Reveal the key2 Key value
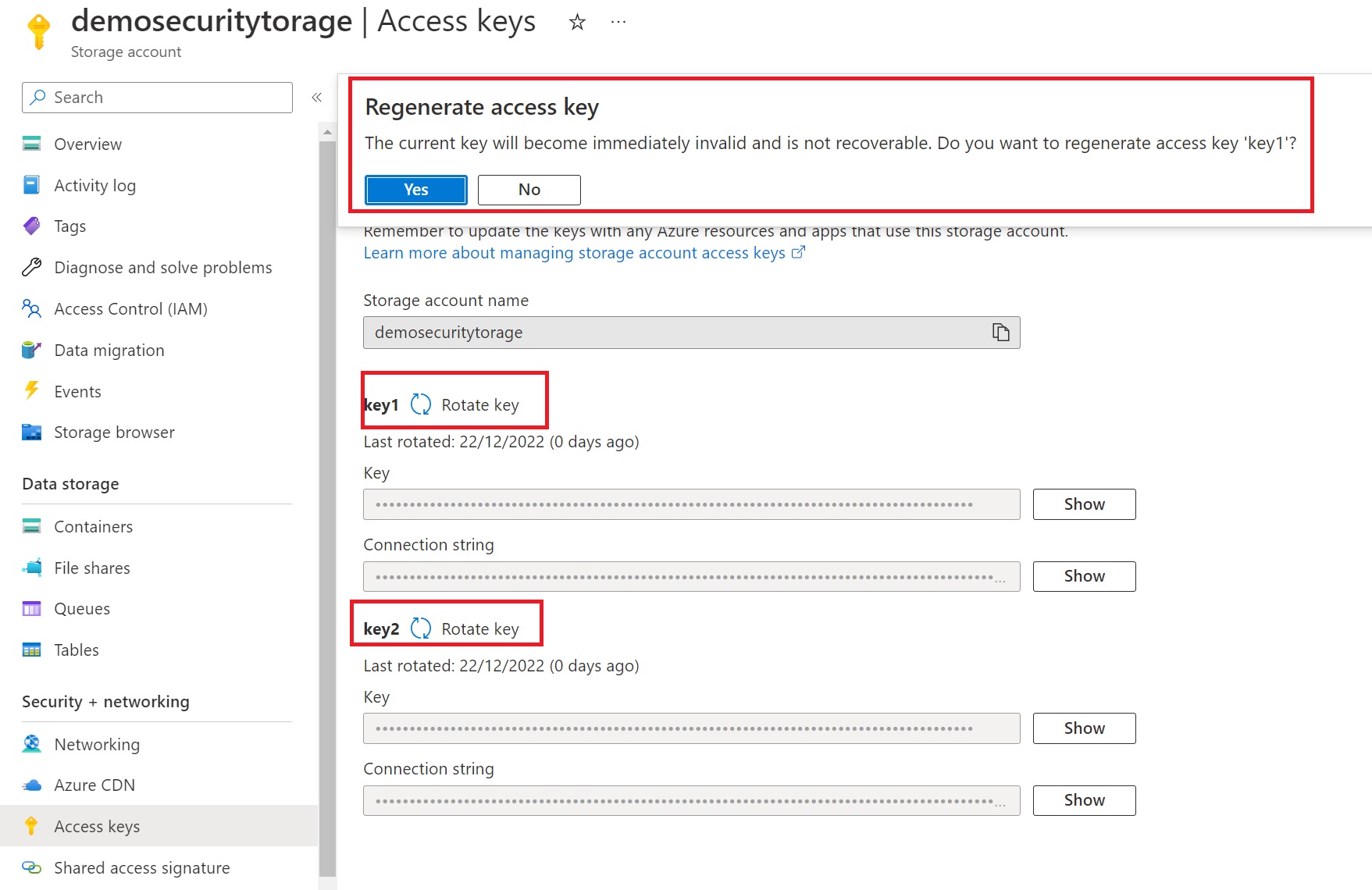The width and height of the screenshot is (1372, 890). tap(1083, 728)
